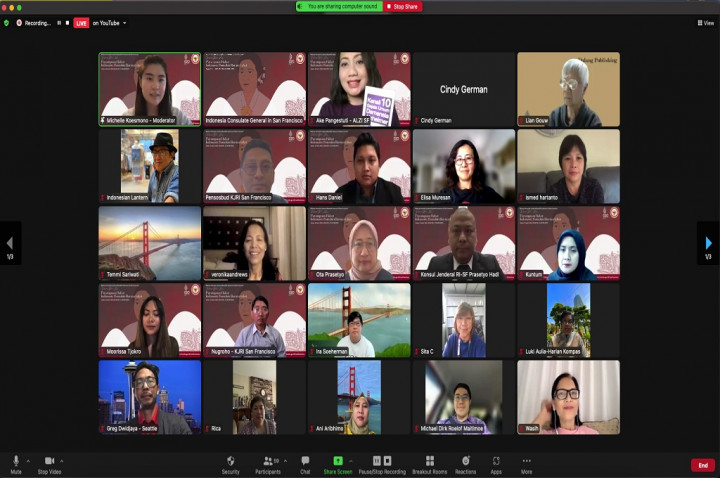The height and width of the screenshot is (478, 720).
Task: Open the Apps panel
Action: (x=496, y=462)
